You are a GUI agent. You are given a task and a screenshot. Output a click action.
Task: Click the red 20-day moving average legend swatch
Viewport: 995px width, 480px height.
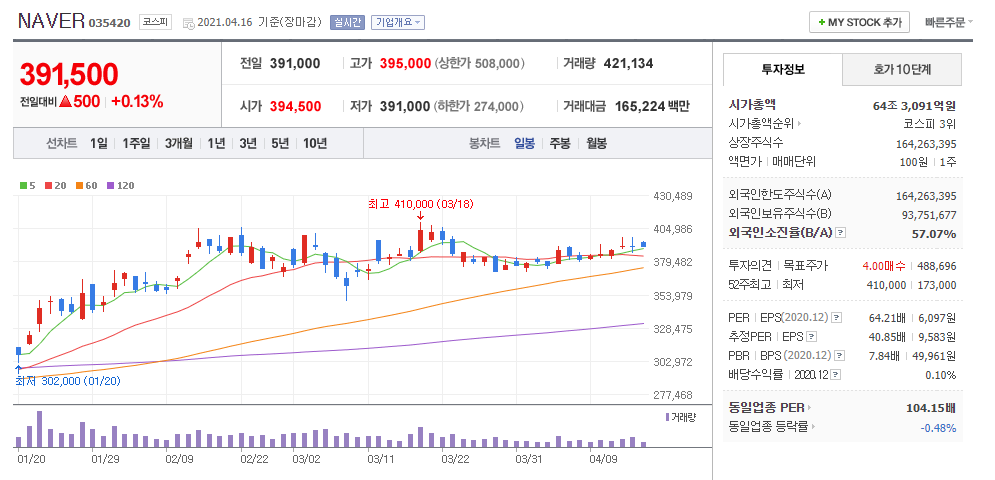coord(48,186)
